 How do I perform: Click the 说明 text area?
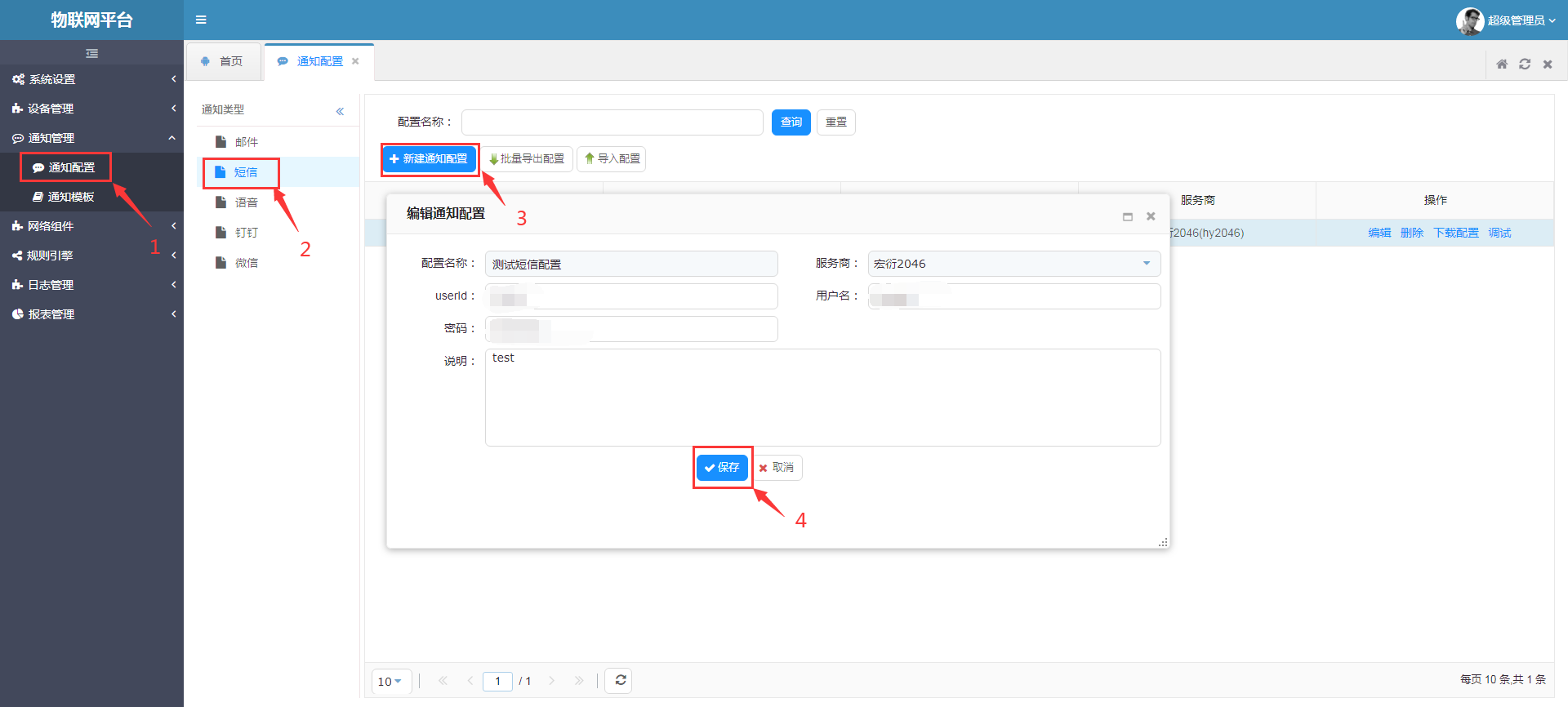click(822, 398)
